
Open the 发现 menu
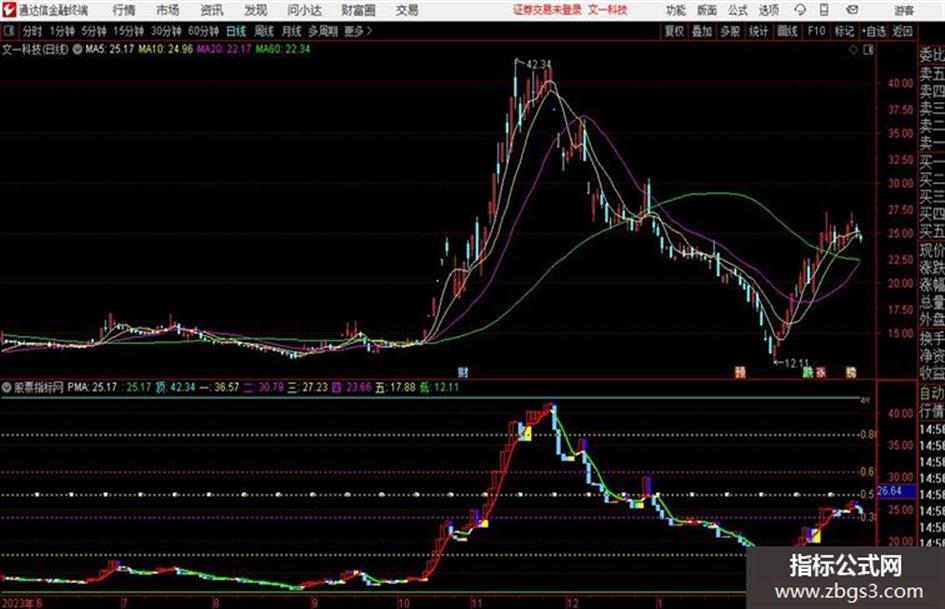[x=256, y=10]
